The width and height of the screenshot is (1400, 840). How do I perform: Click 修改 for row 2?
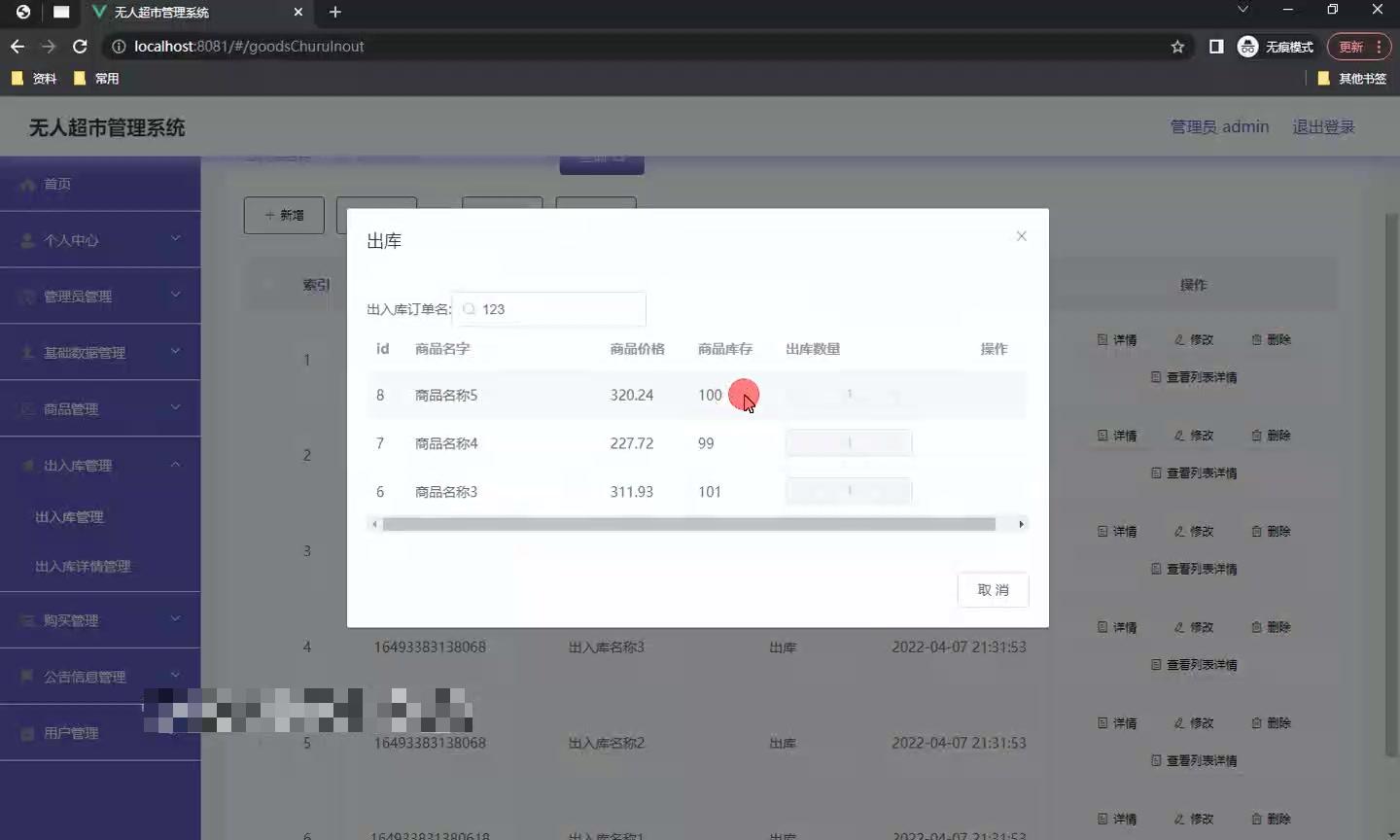(x=1194, y=436)
